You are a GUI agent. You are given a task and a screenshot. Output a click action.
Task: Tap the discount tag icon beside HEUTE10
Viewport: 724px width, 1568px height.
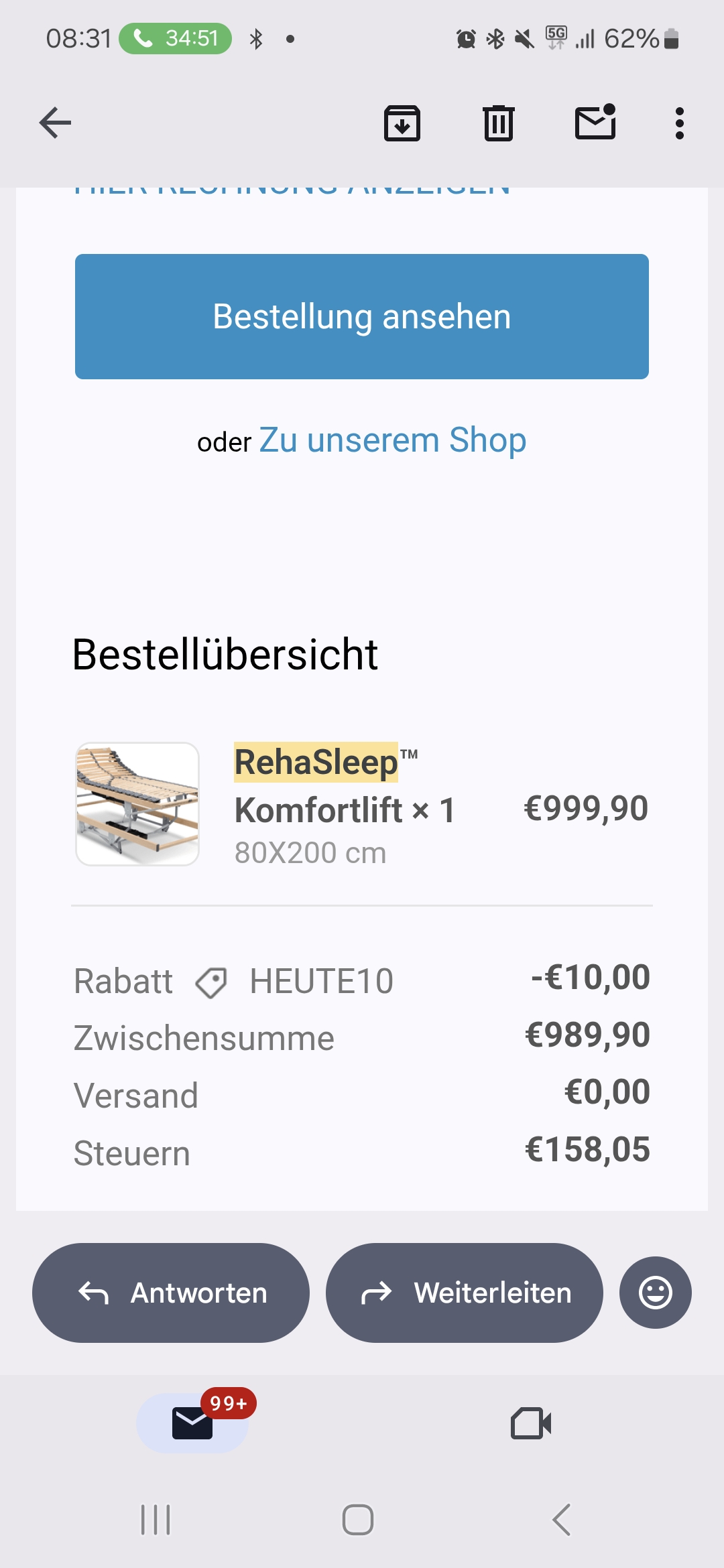click(211, 982)
